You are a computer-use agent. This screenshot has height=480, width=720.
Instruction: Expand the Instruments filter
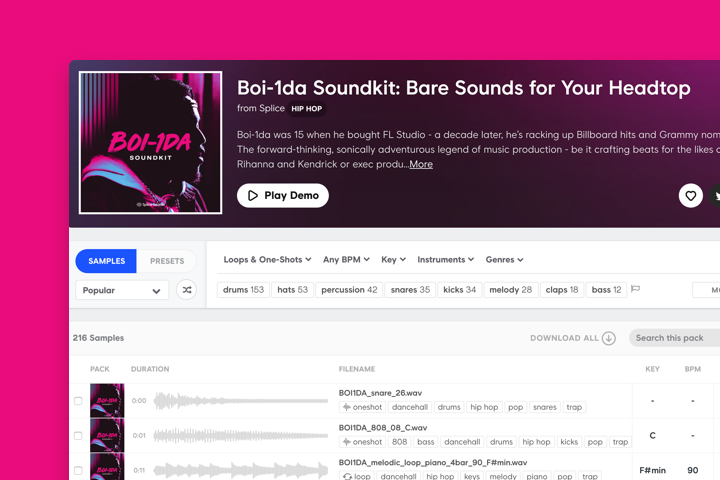click(x=445, y=260)
